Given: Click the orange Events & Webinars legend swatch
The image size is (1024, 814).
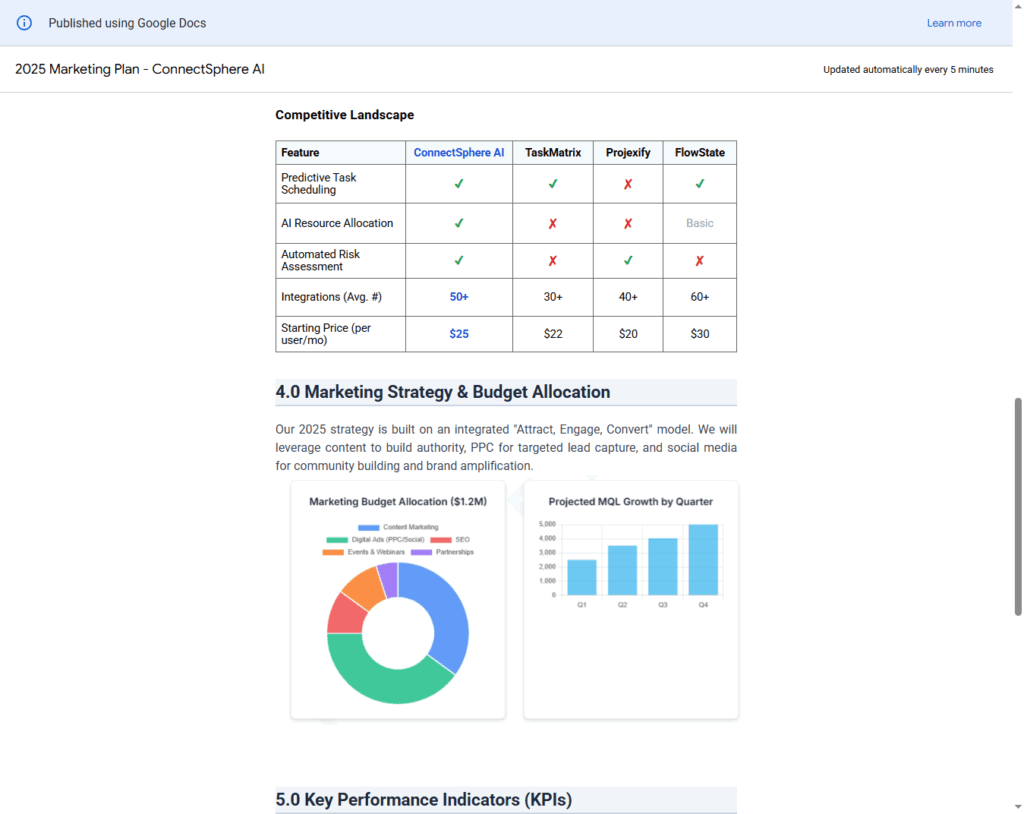Looking at the screenshot, I should [x=333, y=552].
